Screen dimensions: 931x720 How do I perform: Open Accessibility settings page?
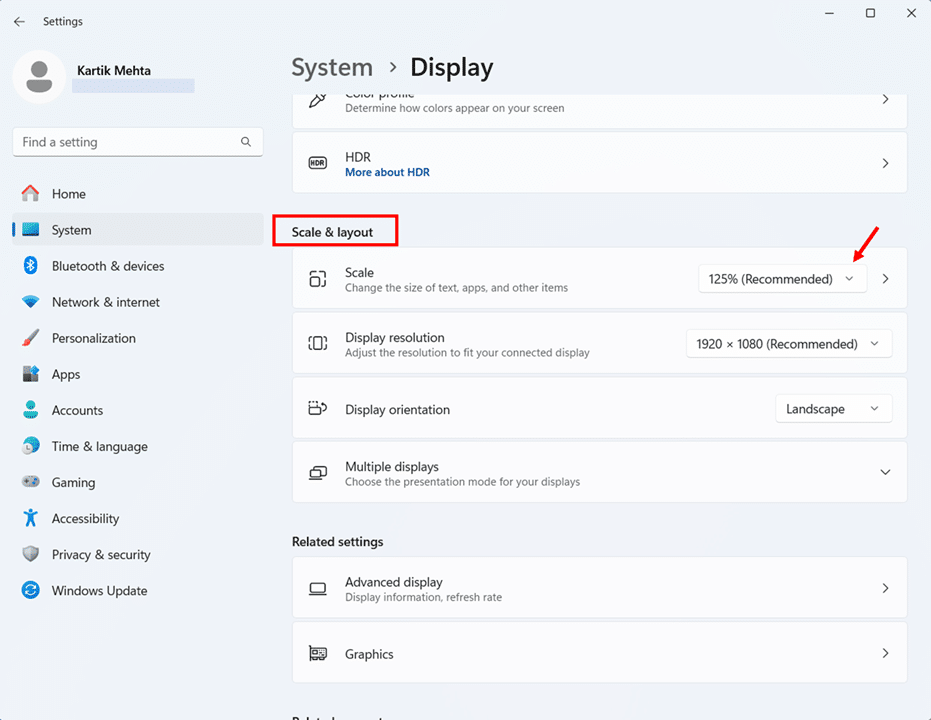click(138, 519)
